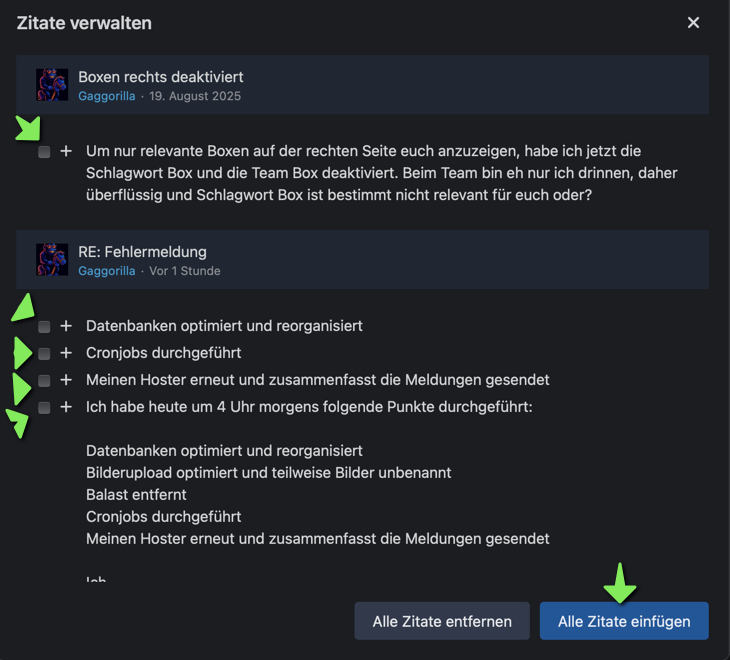
Task: Tick checkbox beside 'Cronjobs durchgeführt' quote
Action: [x=44, y=354]
